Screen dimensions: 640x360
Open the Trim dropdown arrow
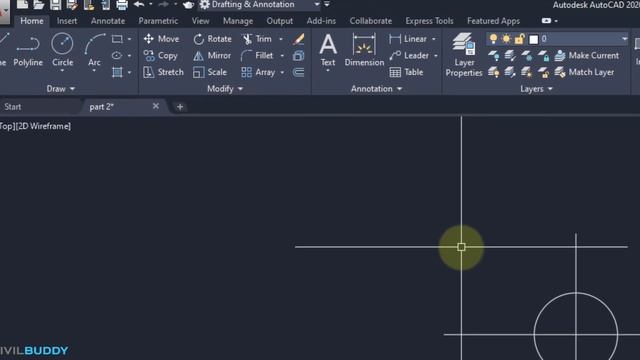pos(281,39)
